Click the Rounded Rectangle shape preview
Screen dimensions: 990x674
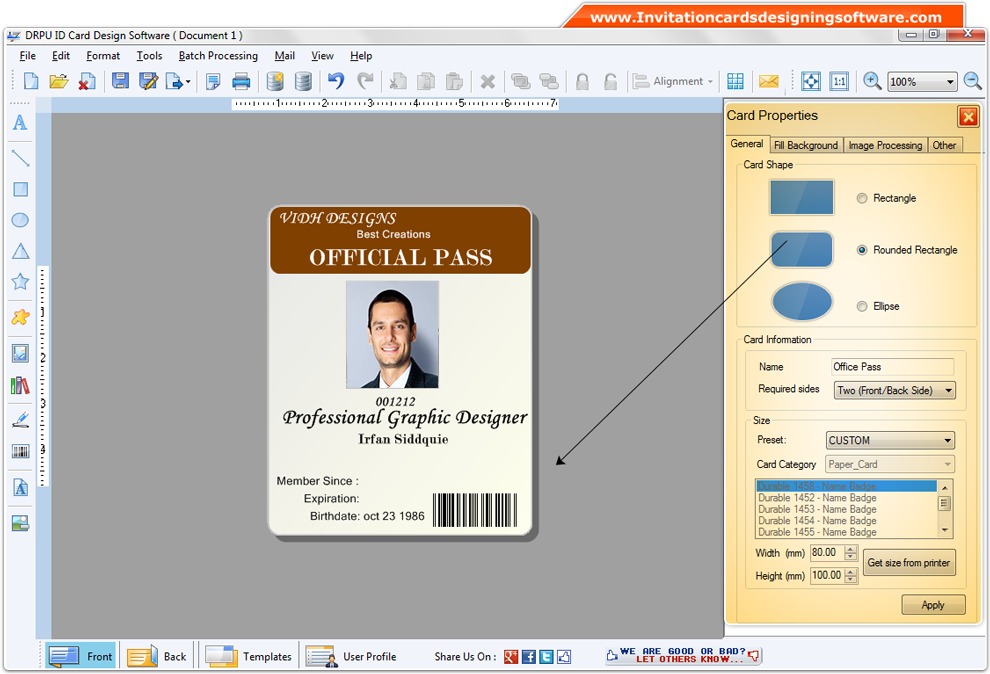click(x=802, y=249)
